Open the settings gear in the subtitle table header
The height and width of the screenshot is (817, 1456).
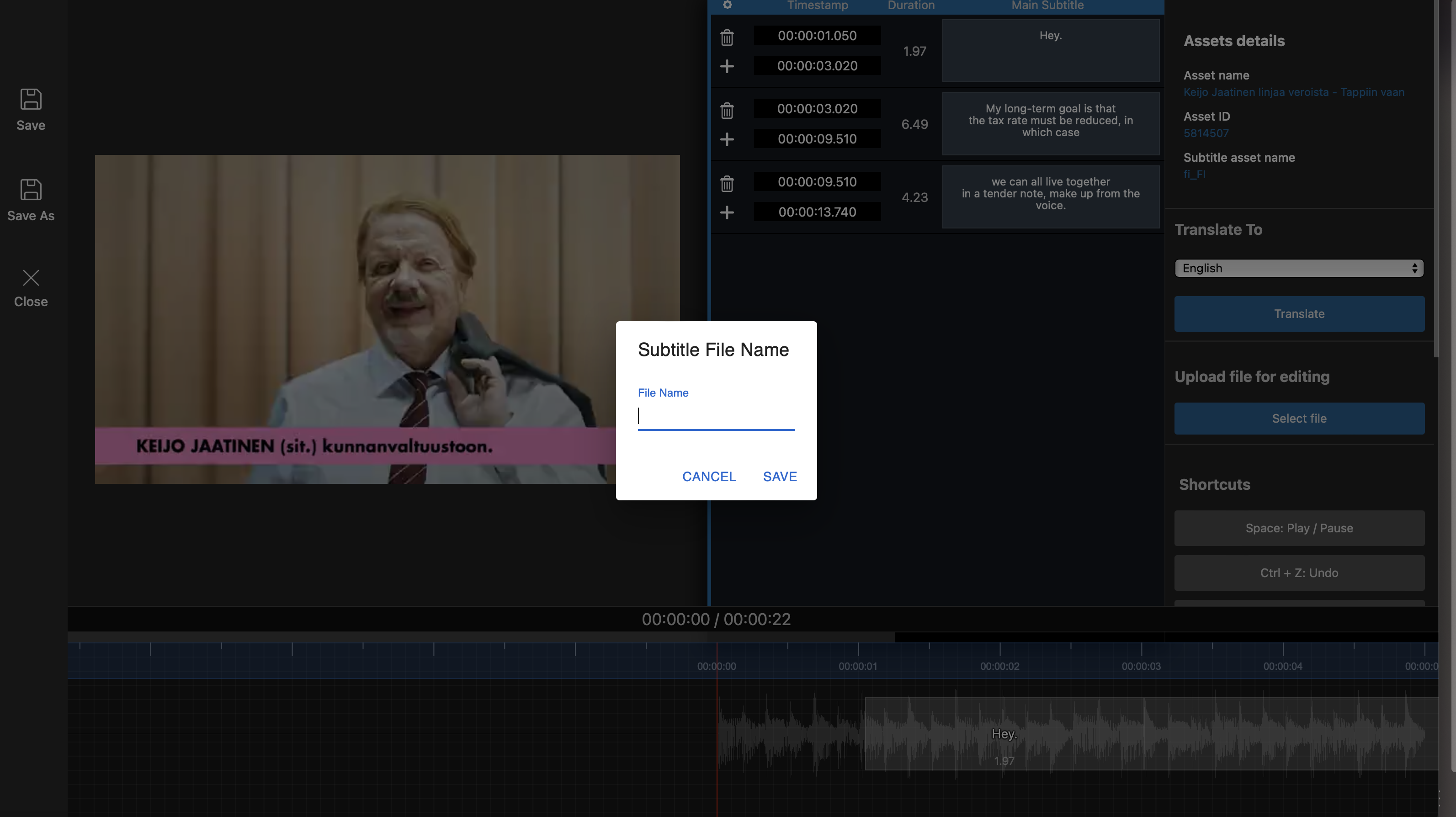tap(728, 5)
